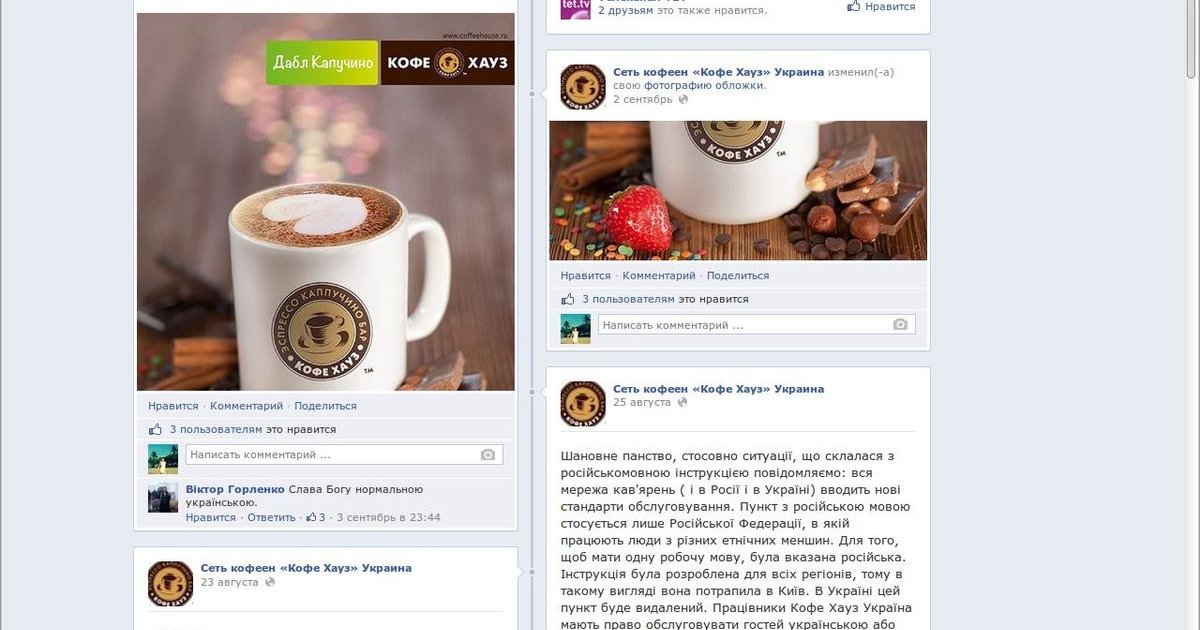Click globe privacy icon next to 25 августа
Viewport: 1200px width, 630px height.
[682, 402]
